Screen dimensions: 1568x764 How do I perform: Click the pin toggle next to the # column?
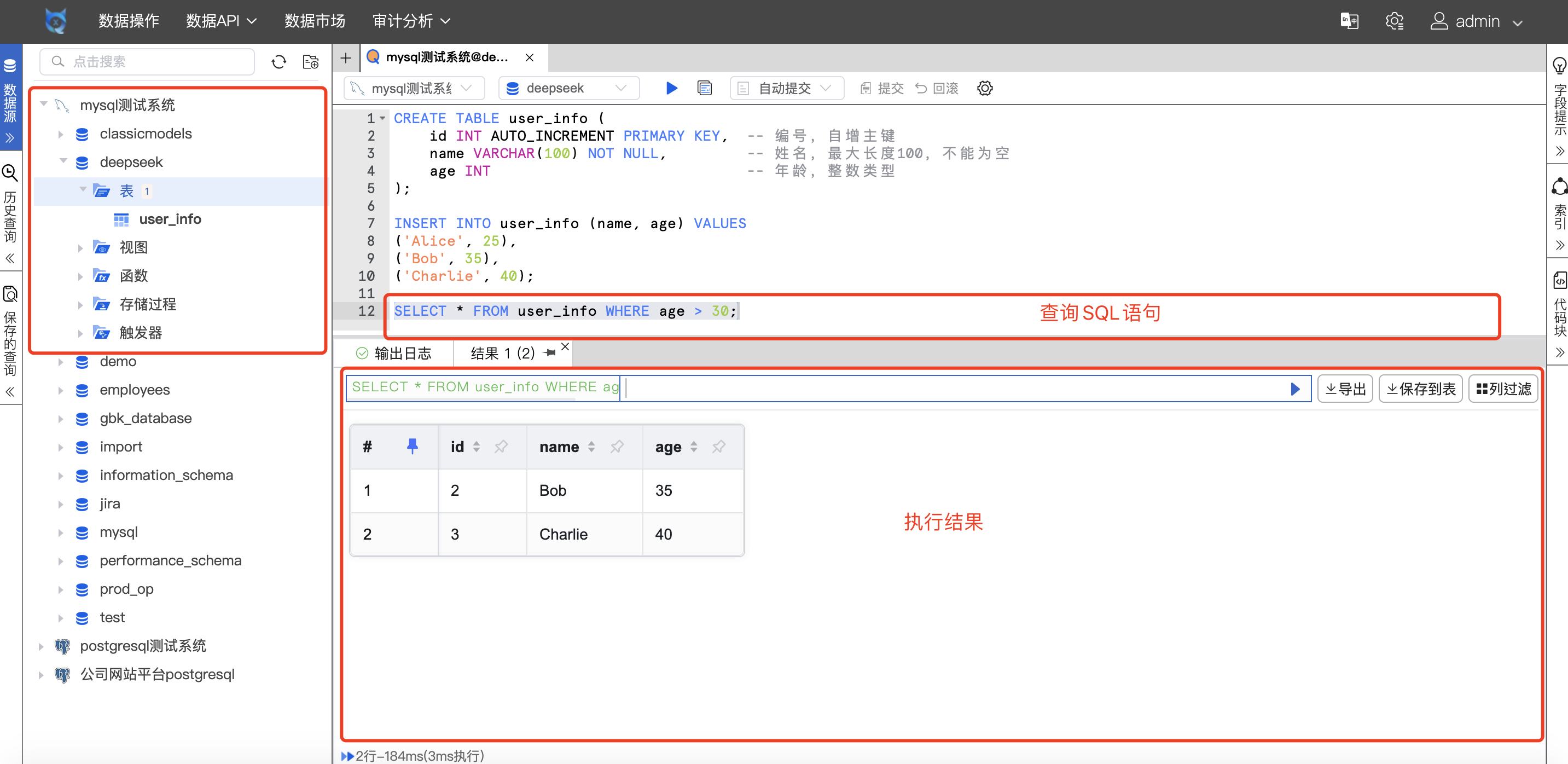pos(413,446)
